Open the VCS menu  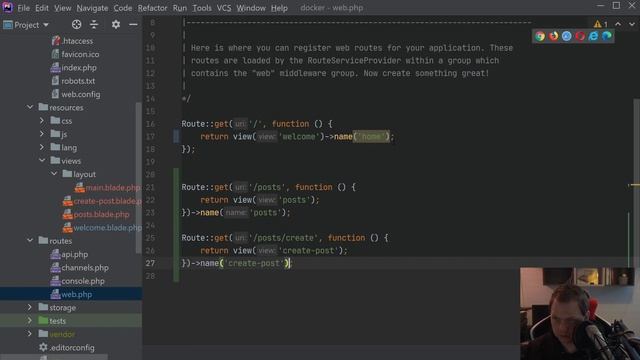(x=224, y=8)
